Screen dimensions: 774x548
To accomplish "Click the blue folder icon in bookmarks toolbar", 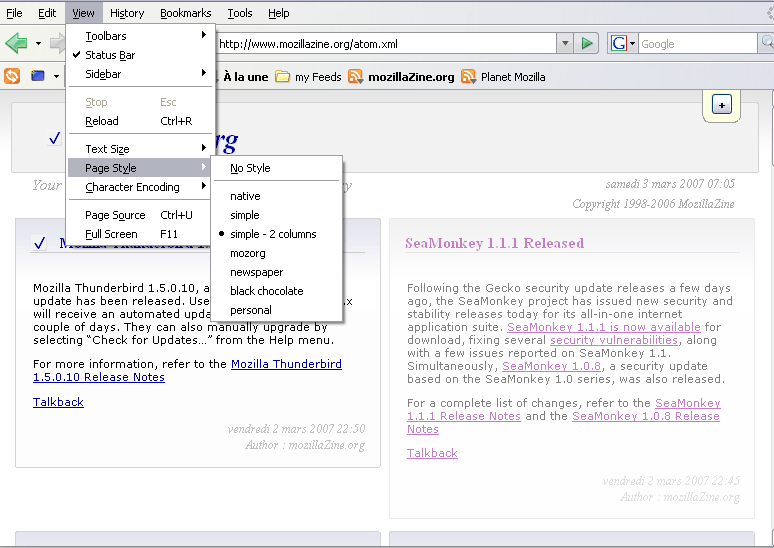I will click(x=38, y=76).
